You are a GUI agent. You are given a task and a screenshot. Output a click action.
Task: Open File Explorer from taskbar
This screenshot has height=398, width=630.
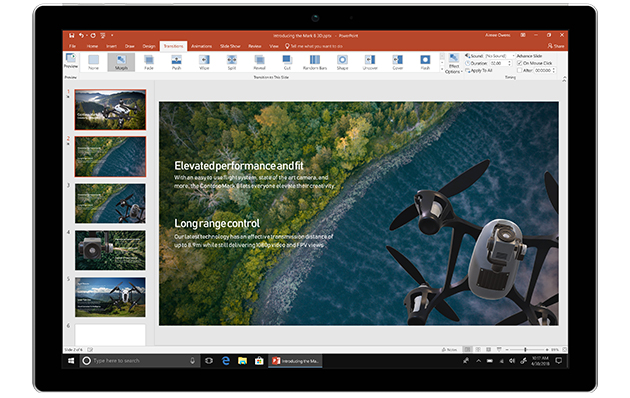coord(242,361)
